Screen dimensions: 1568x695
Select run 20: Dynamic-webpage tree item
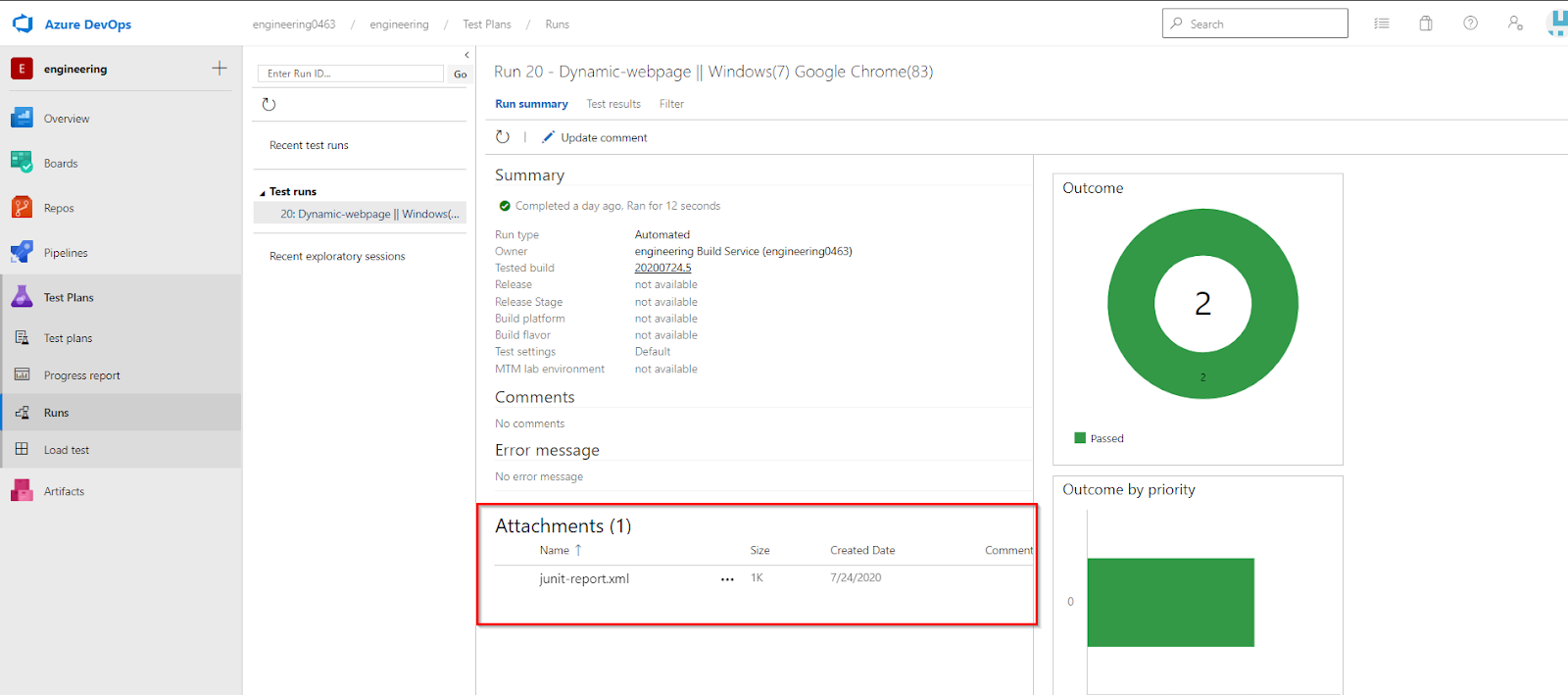coord(360,214)
